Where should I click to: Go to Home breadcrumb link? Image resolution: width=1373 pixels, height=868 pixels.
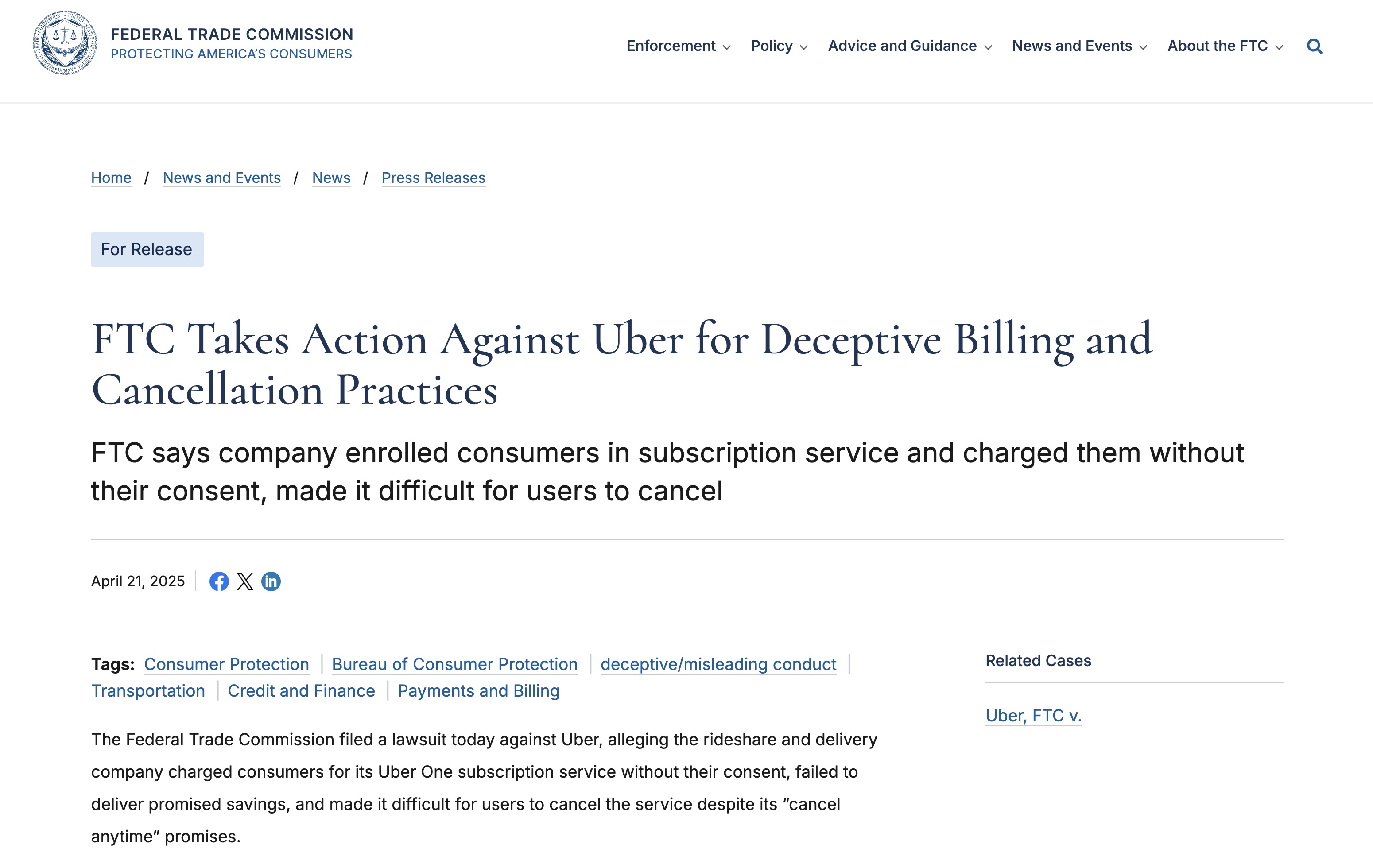(x=111, y=178)
